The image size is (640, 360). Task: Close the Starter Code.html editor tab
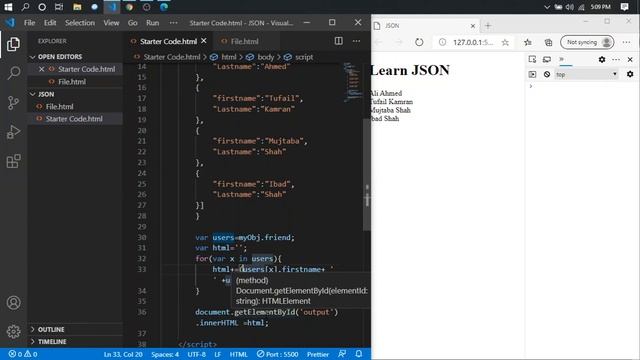(204, 41)
